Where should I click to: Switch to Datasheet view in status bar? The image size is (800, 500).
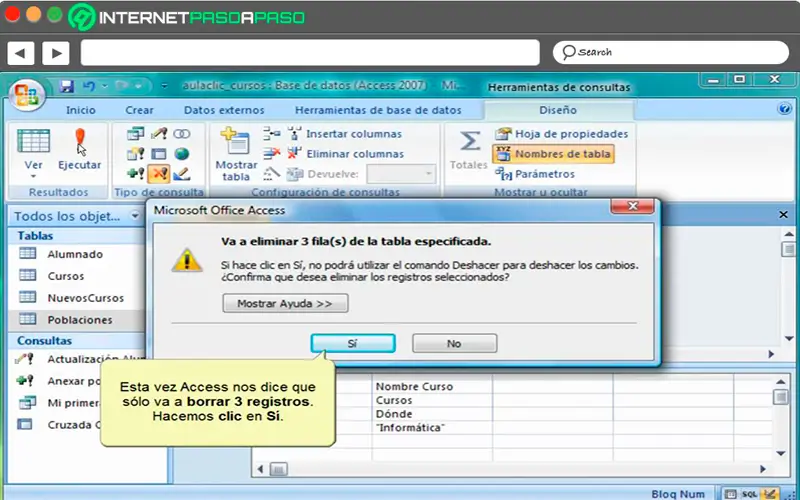coord(731,494)
